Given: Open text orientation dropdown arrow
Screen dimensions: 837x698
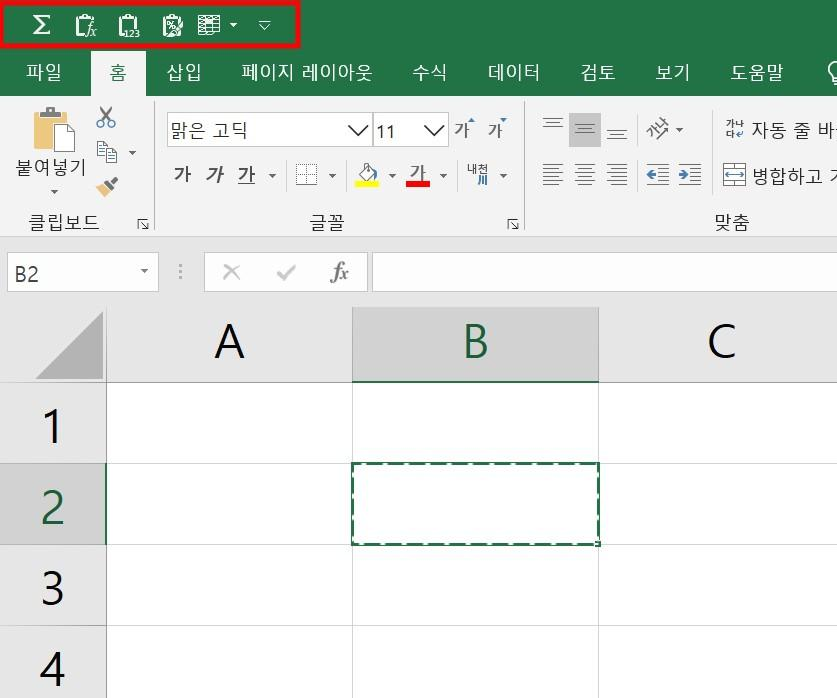Looking at the screenshot, I should click(680, 130).
